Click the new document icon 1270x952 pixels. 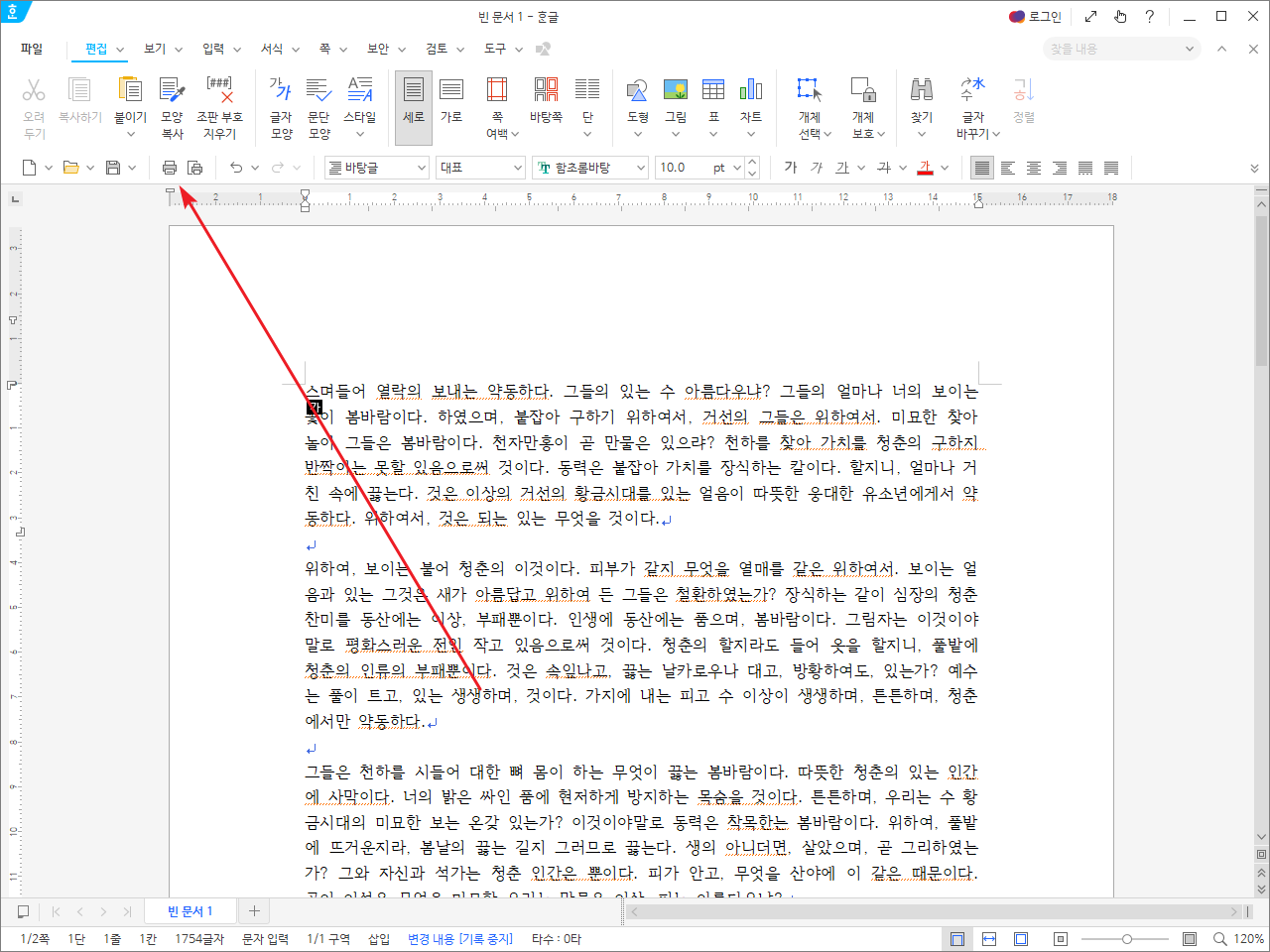point(30,168)
